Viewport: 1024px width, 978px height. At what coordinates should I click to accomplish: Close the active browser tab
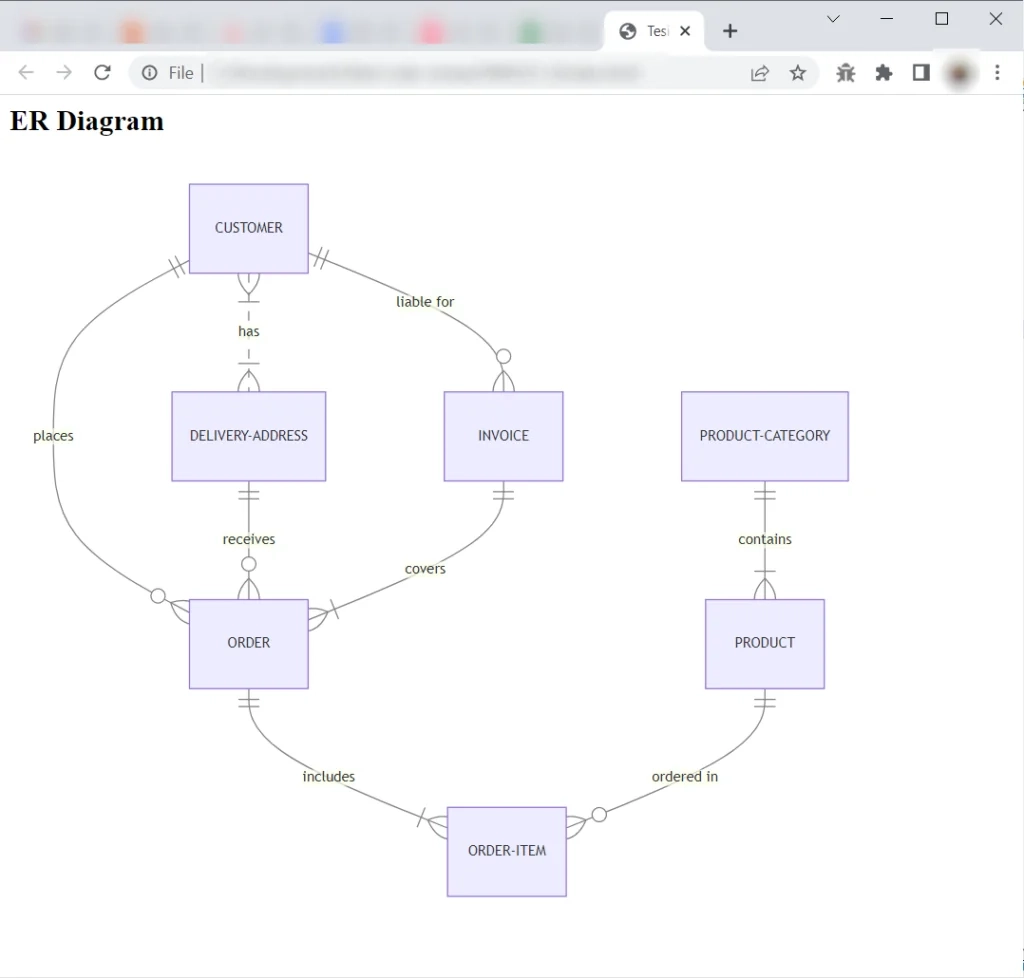pyautogui.click(x=685, y=31)
